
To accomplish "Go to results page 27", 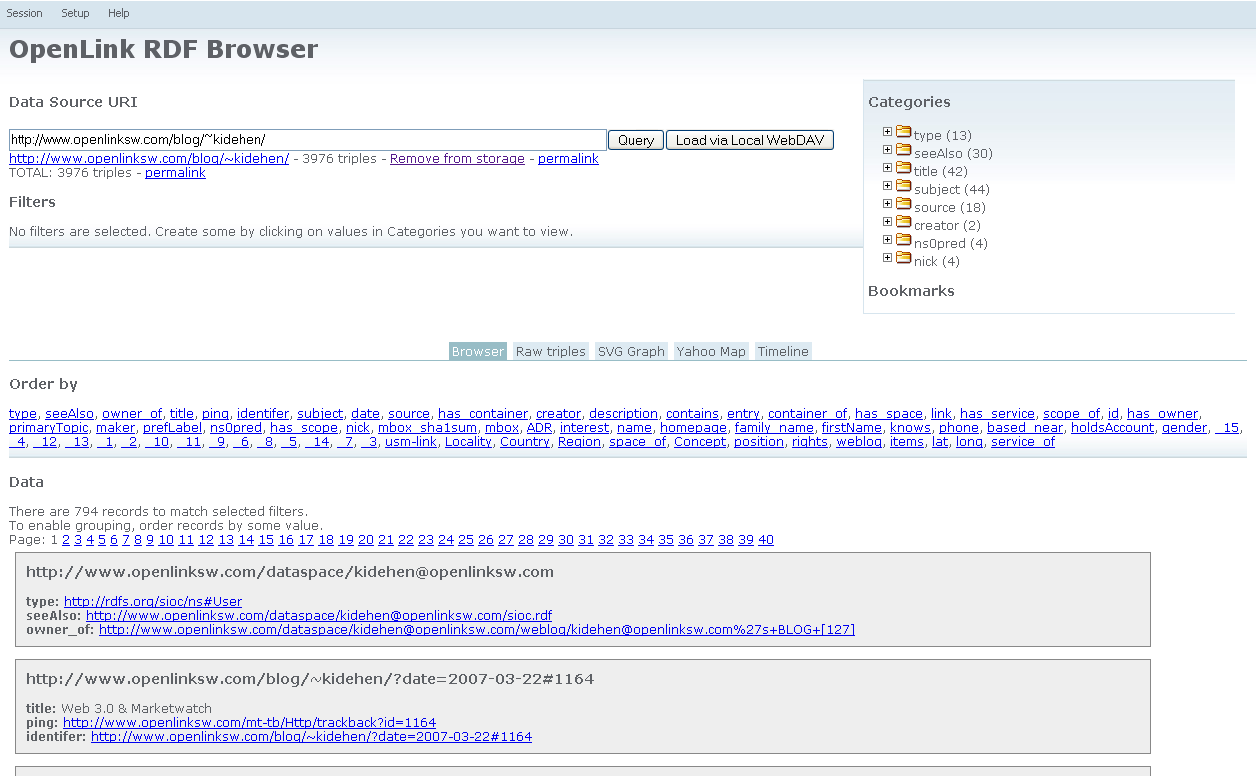I will (506, 539).
